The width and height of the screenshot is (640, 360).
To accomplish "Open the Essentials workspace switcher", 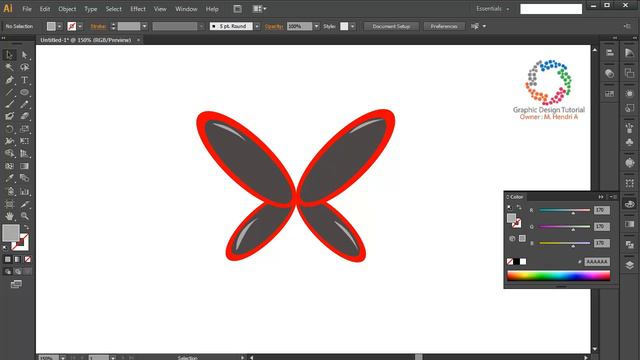I will tap(493, 9).
